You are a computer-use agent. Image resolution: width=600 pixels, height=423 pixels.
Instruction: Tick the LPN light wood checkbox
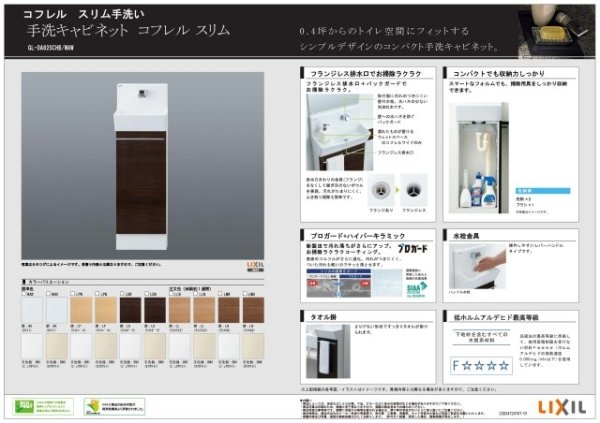[x=97, y=294]
